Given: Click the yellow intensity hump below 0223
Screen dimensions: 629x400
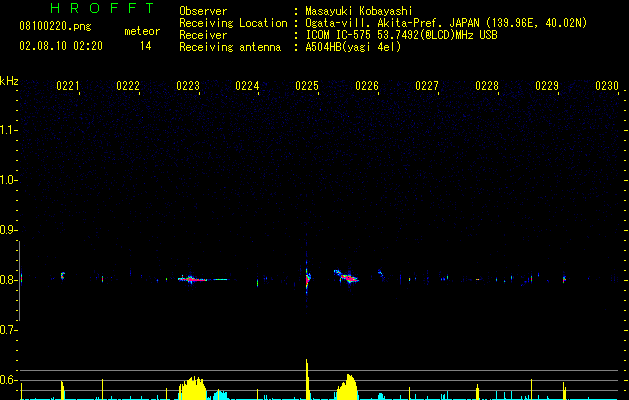Looking at the screenshot, I should point(193,388).
